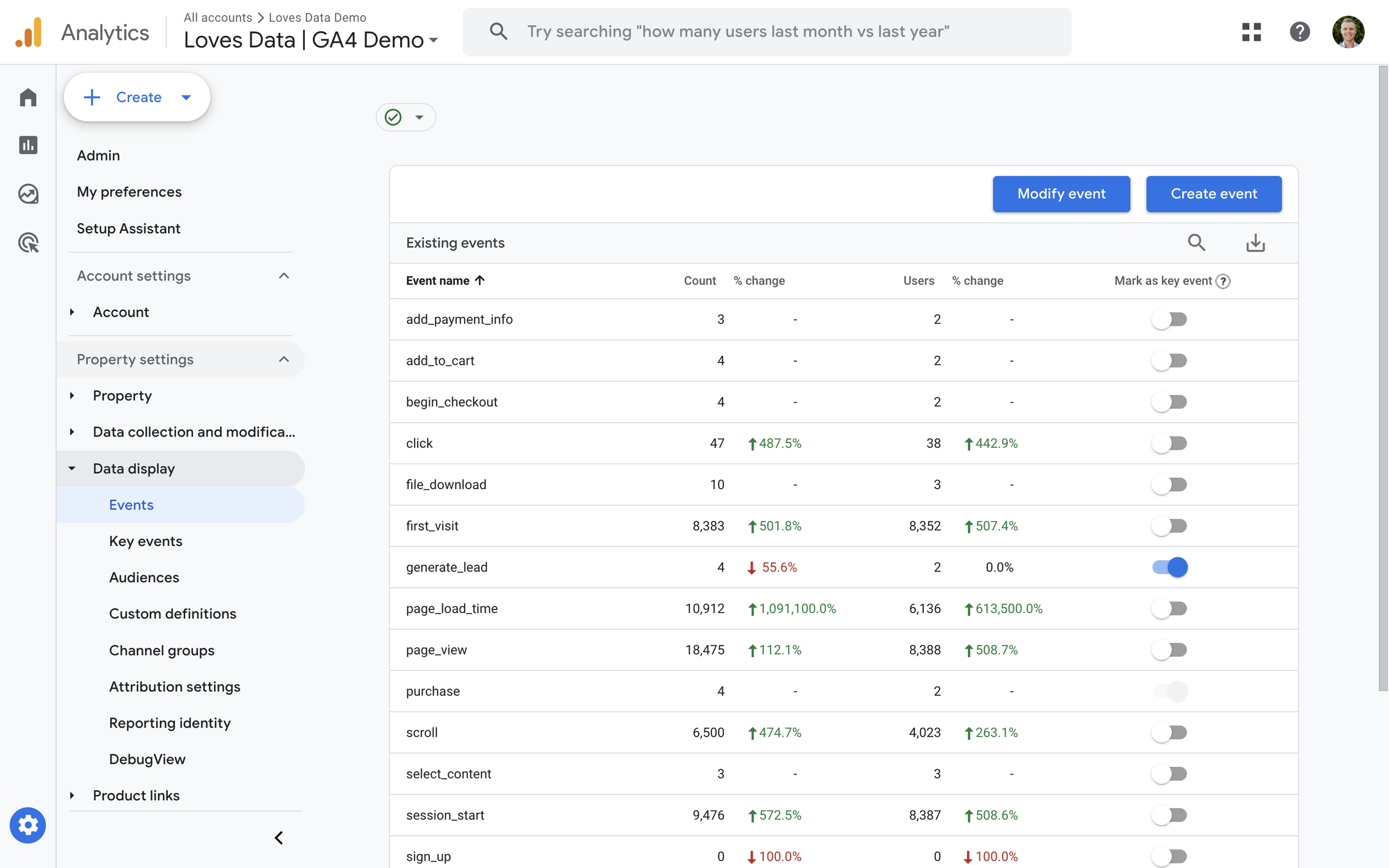
Task: Open the Reports icon in the sidebar
Action: pos(28,145)
